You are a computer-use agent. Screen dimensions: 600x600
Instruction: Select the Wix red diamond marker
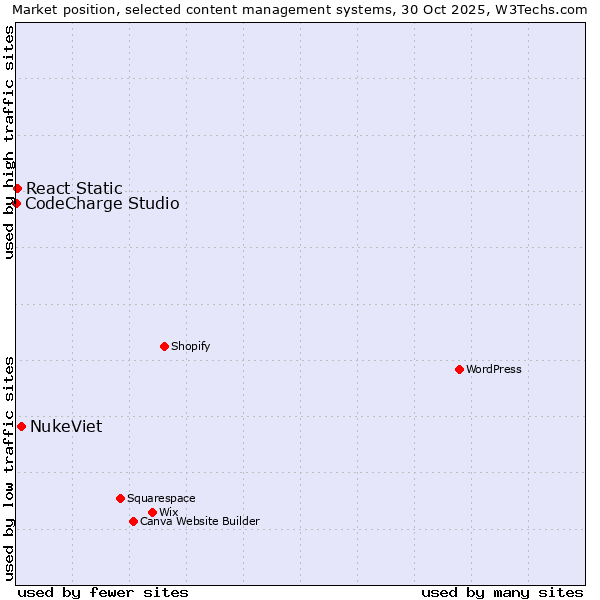coord(152,512)
